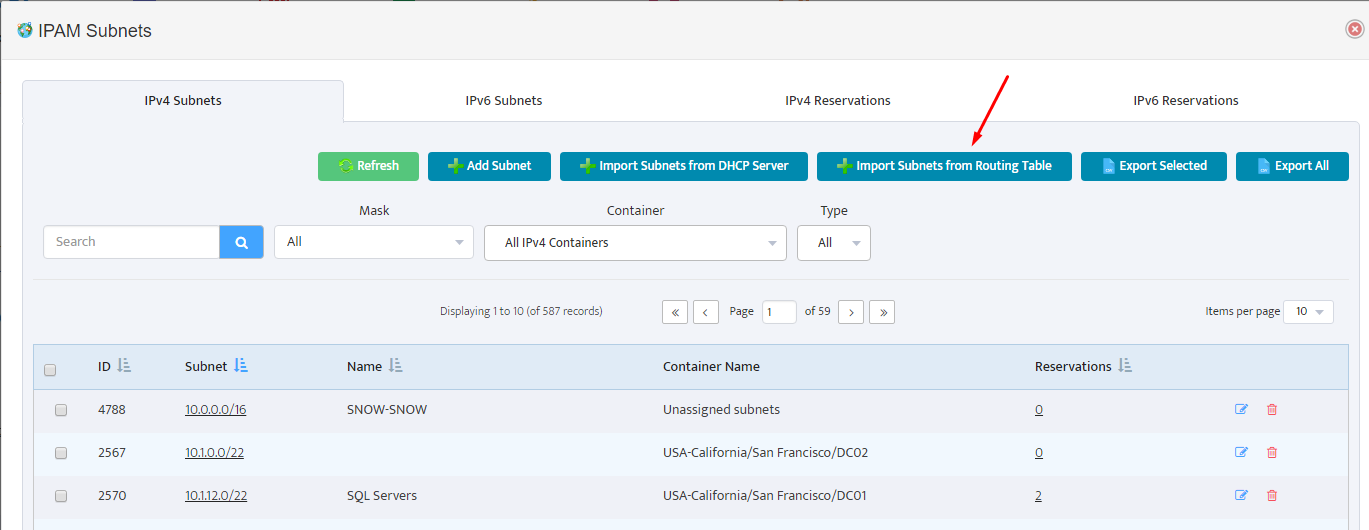Image resolution: width=1369 pixels, height=530 pixels.
Task: Click the 'Displaying 1 to 10' records text
Action: (521, 311)
